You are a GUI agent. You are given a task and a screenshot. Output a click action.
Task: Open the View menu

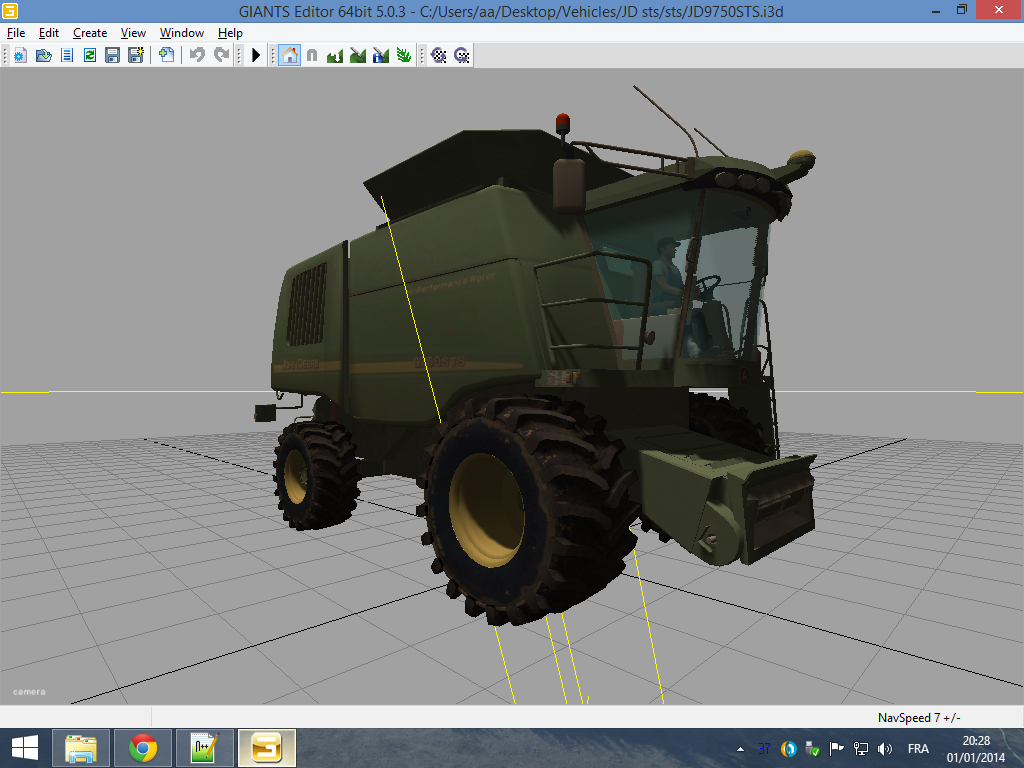133,33
